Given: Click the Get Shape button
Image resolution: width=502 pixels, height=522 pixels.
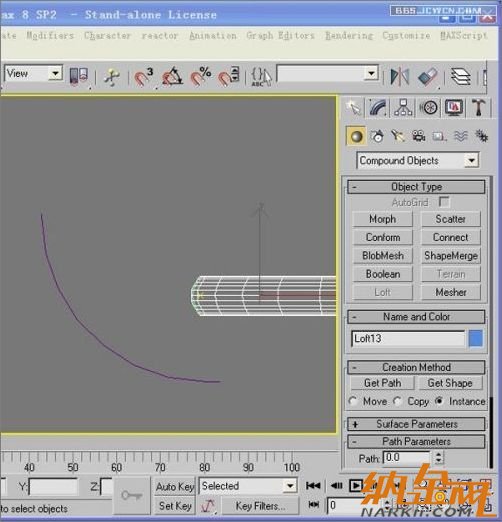Looking at the screenshot, I should [x=450, y=383].
